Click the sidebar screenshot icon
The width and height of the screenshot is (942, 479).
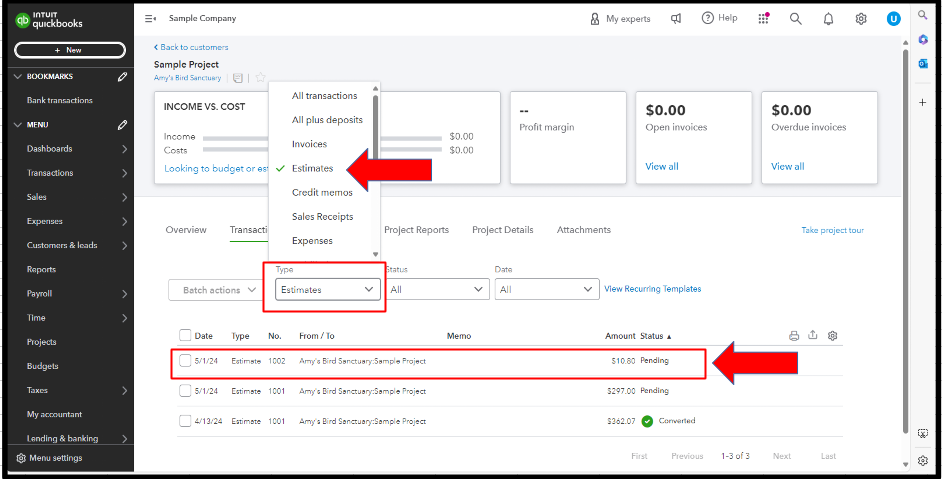coord(923,434)
